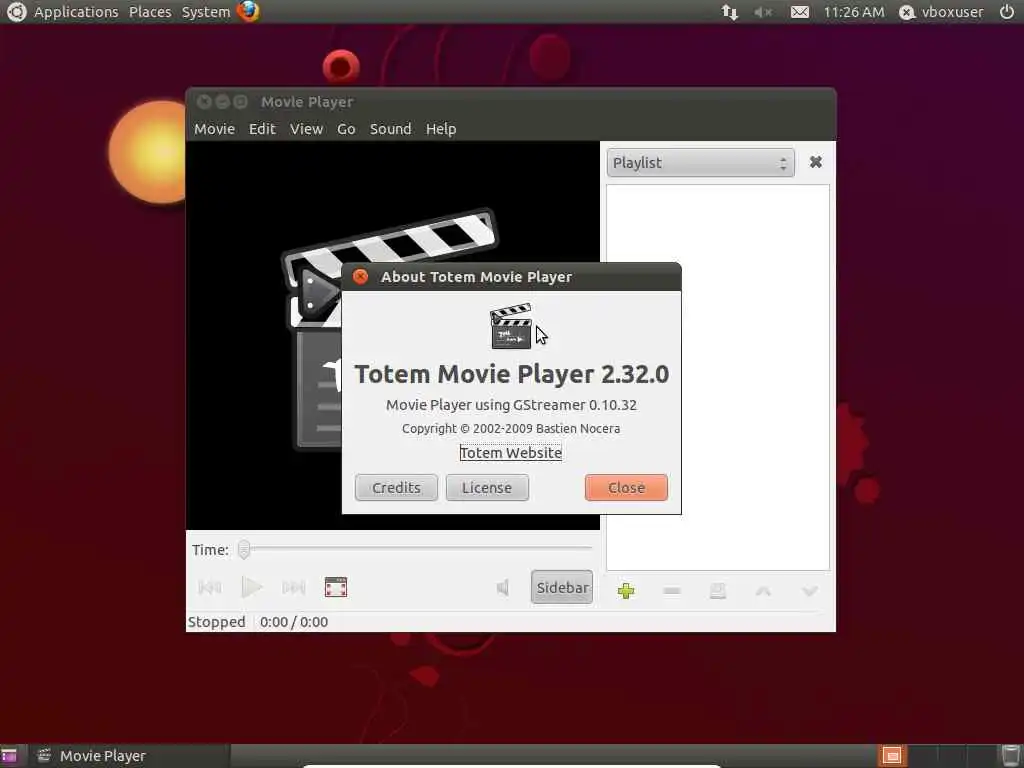Click the 11:26 AM clock
This screenshot has height=768, width=1024.
click(x=854, y=12)
